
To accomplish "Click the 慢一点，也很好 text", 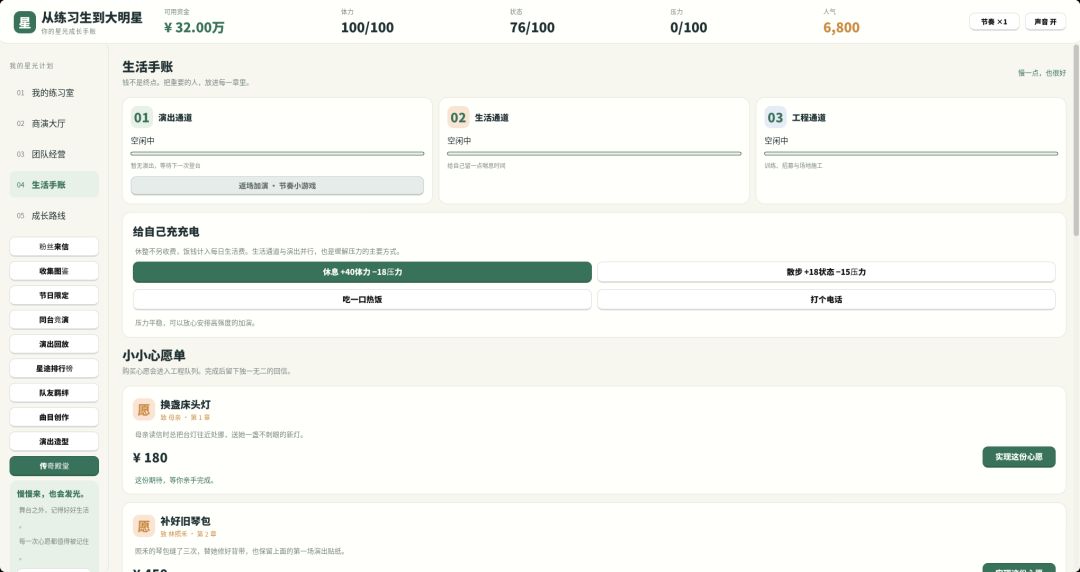I will click(1041, 72).
